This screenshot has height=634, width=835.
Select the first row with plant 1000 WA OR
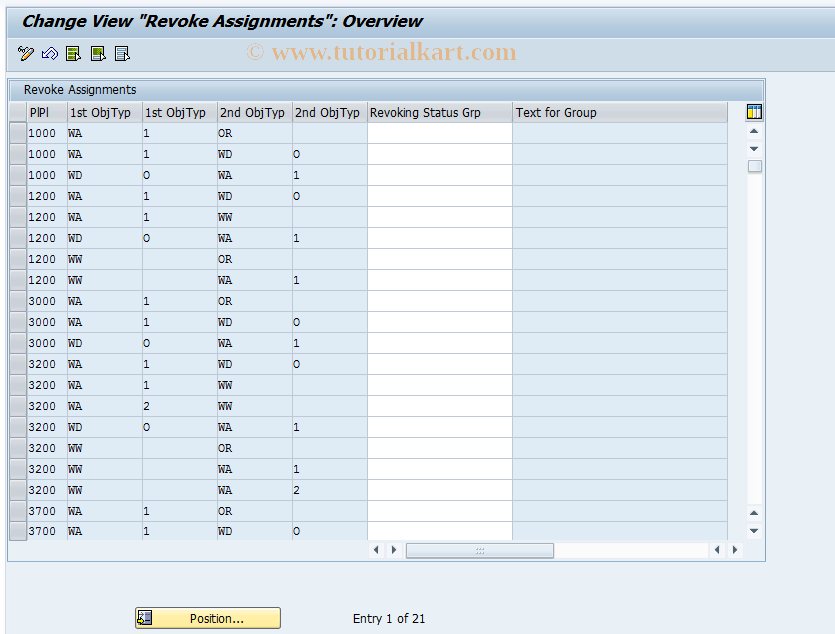(x=18, y=133)
